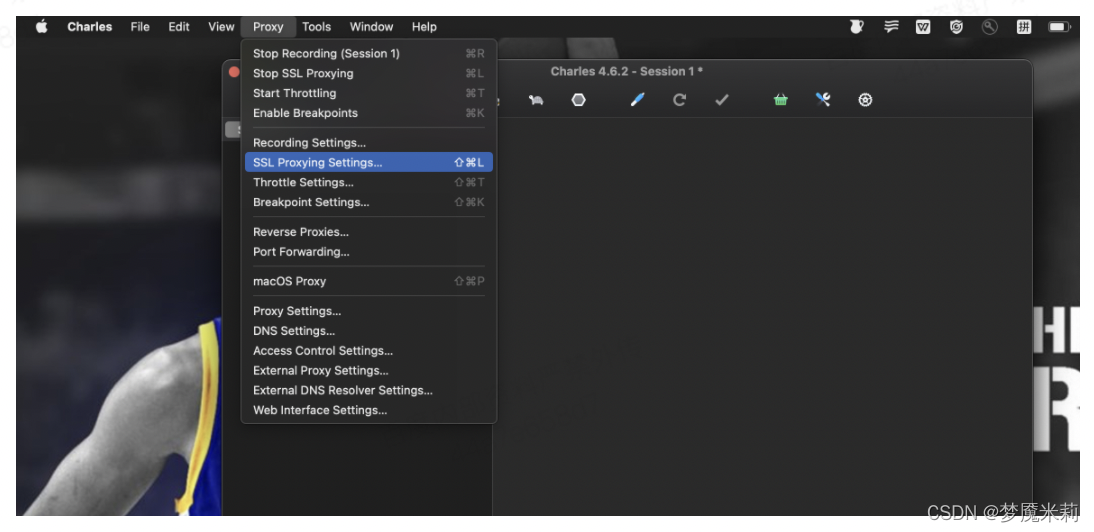Open Throttle Settings...
The image size is (1094, 532).
pyautogui.click(x=369, y=182)
